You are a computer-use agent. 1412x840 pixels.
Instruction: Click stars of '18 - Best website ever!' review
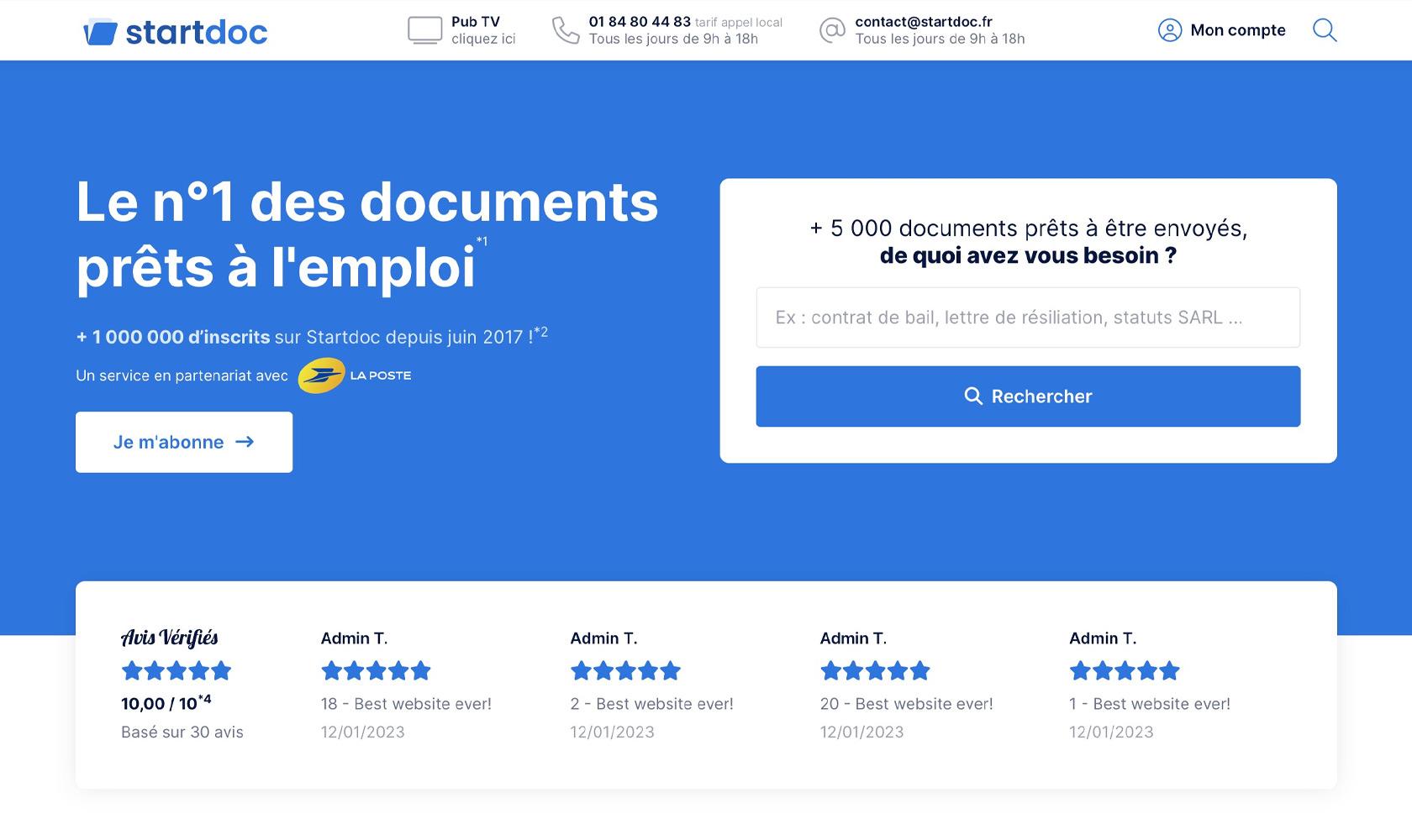pyautogui.click(x=376, y=670)
